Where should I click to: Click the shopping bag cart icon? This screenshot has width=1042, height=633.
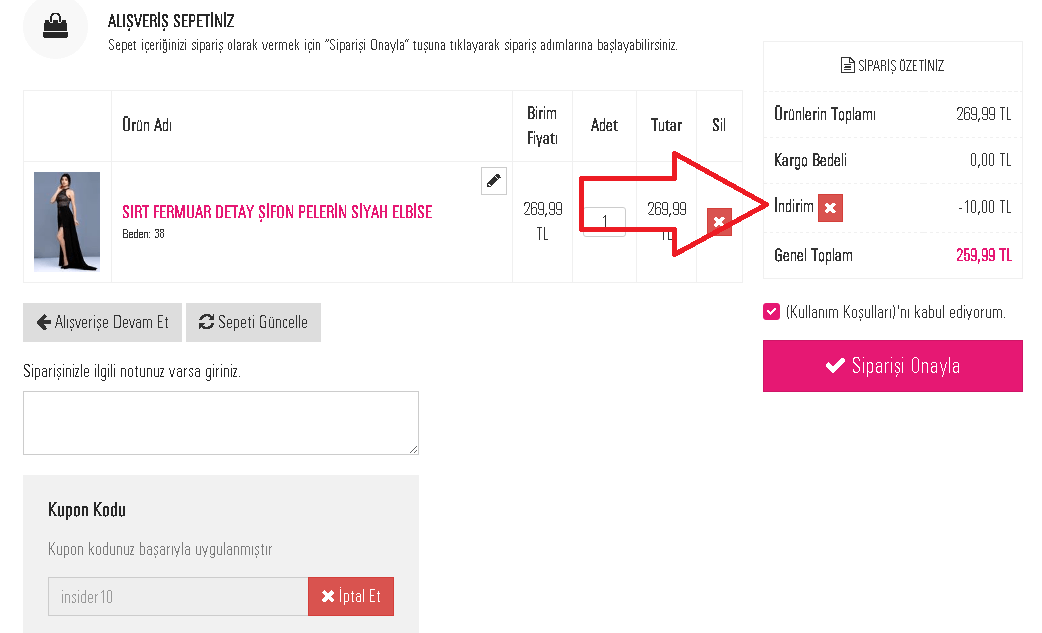pyautogui.click(x=55, y=26)
